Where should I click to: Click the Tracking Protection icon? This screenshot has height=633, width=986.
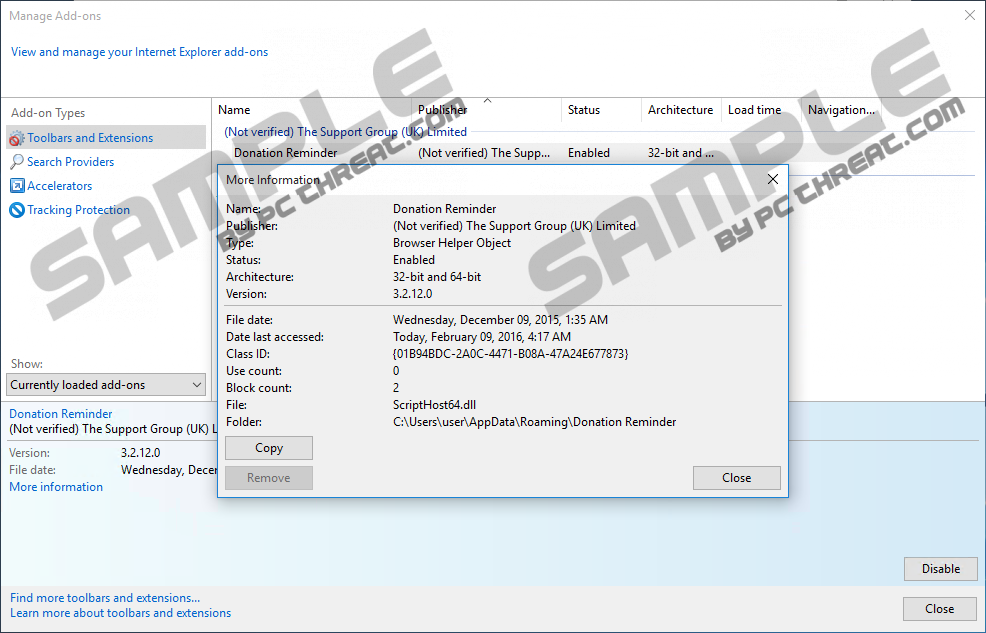pyautogui.click(x=17, y=209)
